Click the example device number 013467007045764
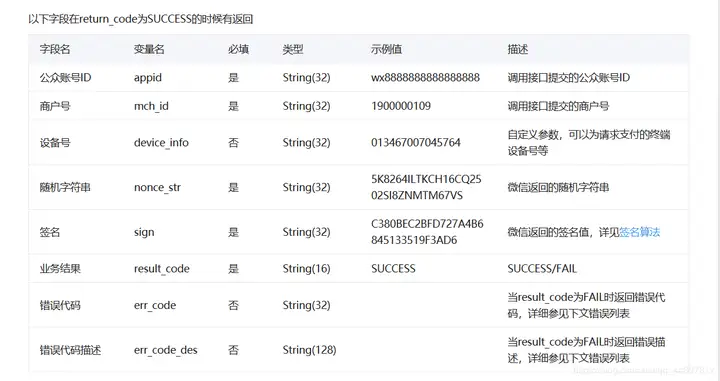 [416, 143]
